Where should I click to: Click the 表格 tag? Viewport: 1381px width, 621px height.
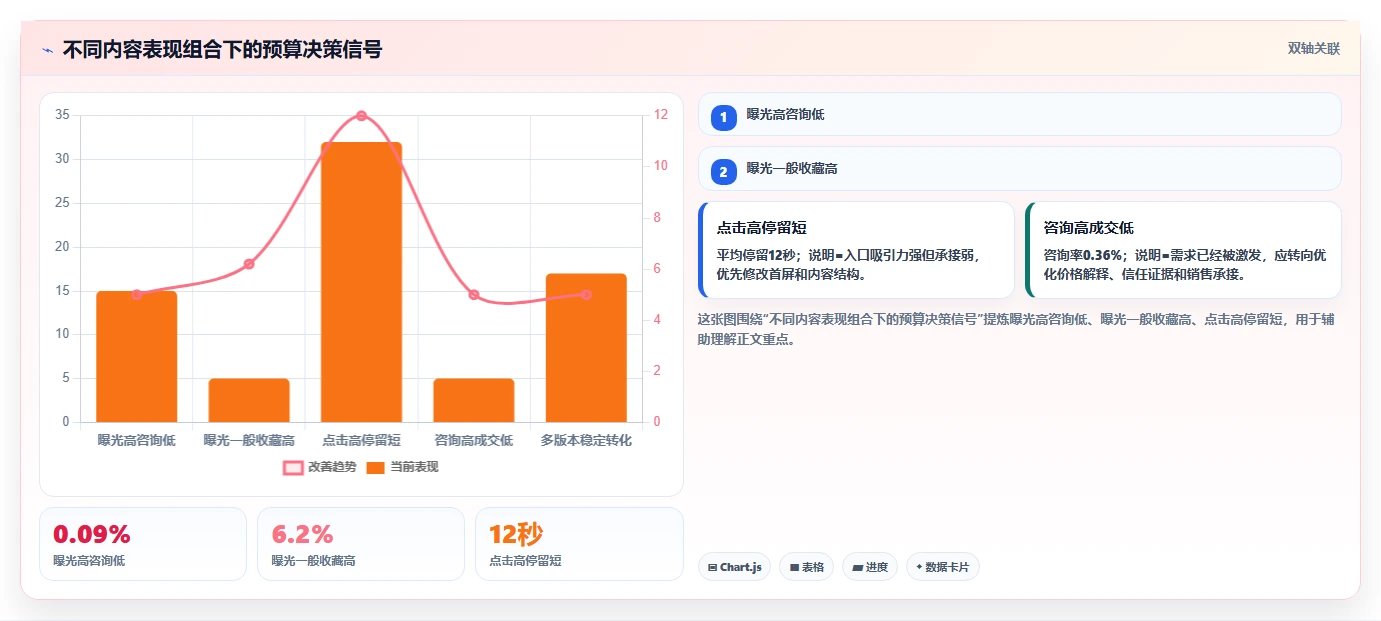pyautogui.click(x=806, y=567)
